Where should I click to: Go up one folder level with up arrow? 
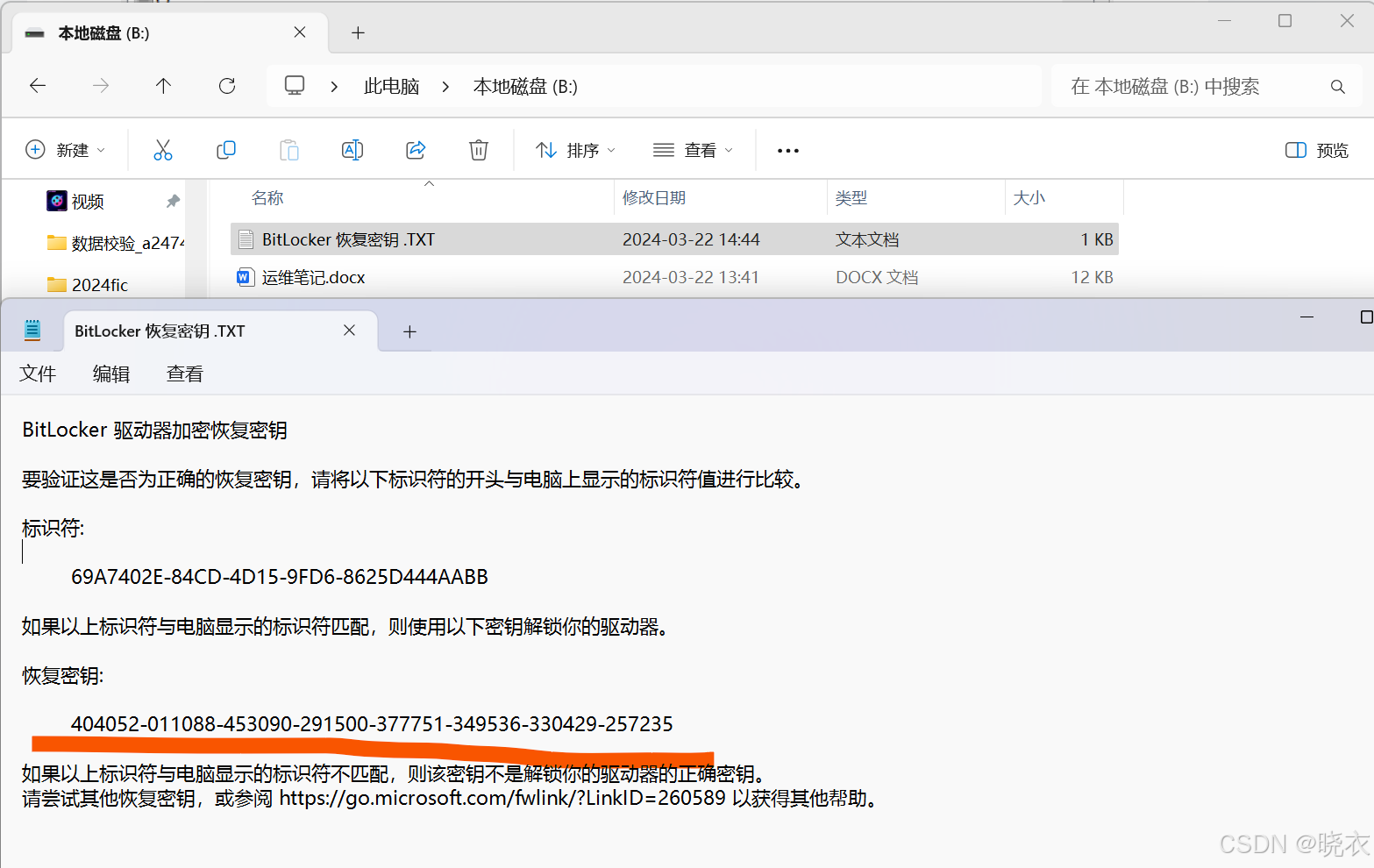[163, 86]
